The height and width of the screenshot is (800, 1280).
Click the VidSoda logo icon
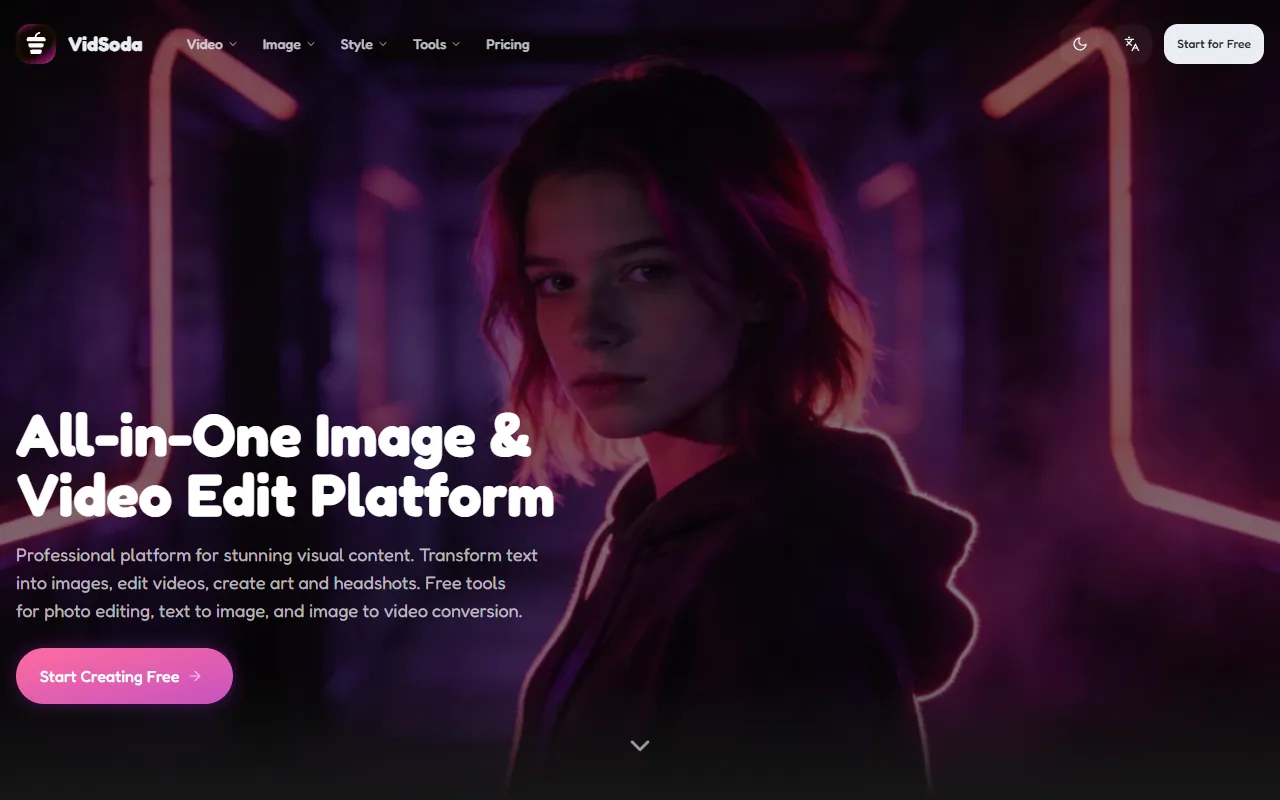click(x=36, y=44)
